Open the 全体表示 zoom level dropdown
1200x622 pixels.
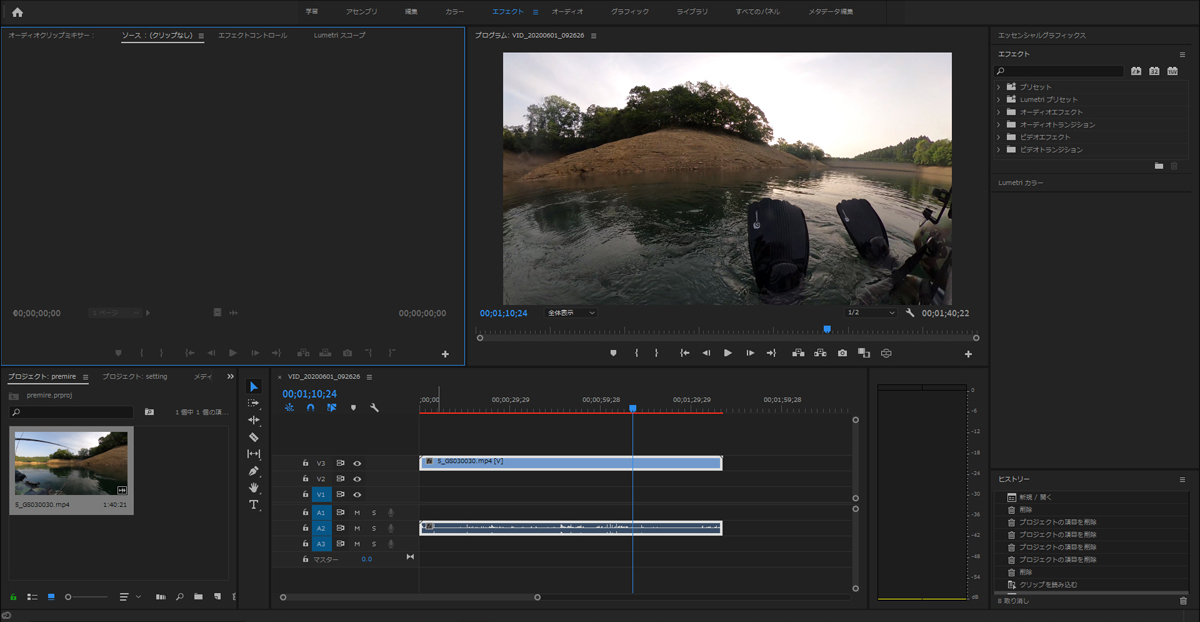coord(570,313)
